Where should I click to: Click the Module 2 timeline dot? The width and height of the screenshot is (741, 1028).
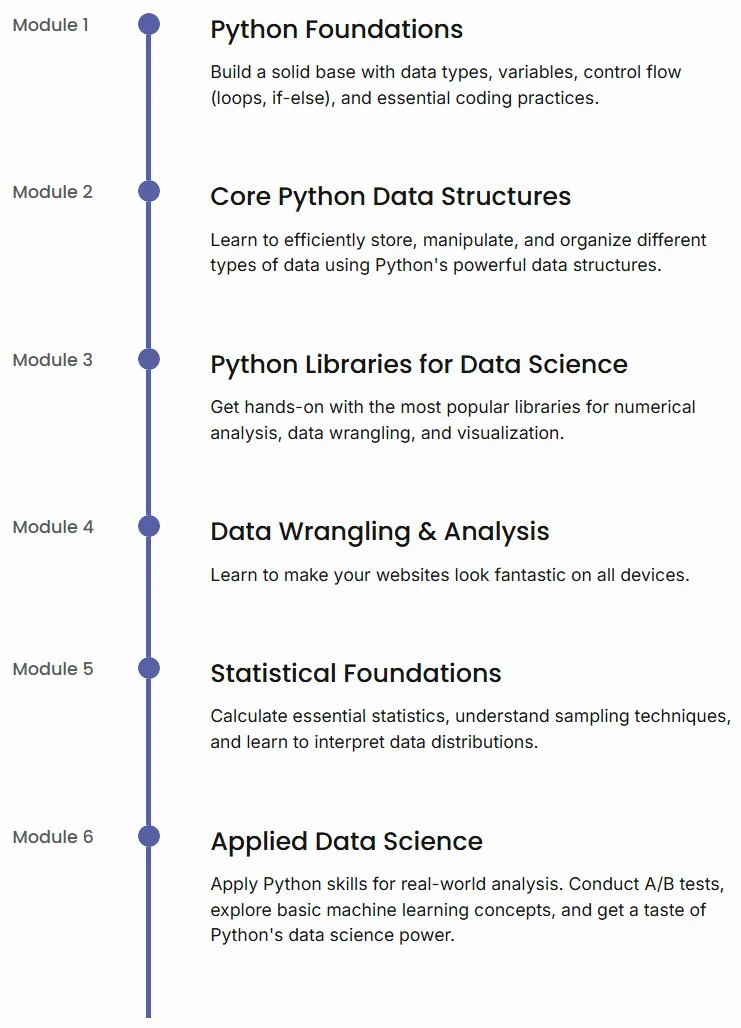(x=149, y=191)
